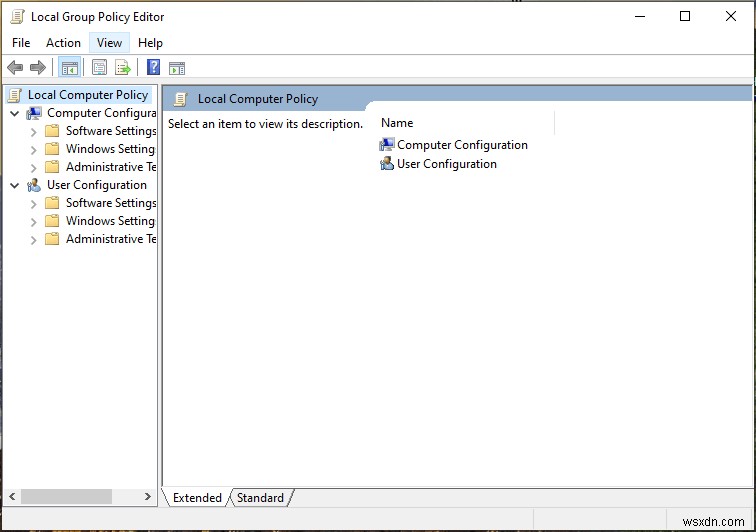Expand Windows Settings under User Configuration

tap(33, 222)
